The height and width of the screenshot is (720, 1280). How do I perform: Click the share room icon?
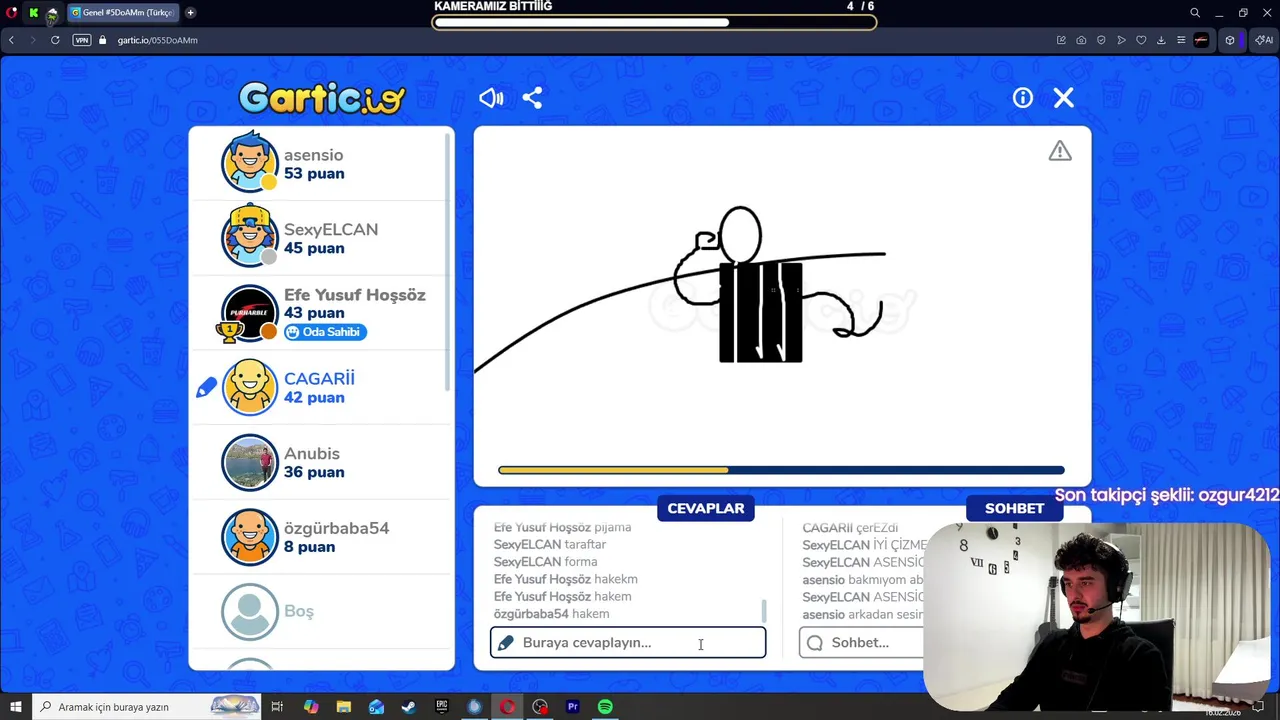pyautogui.click(x=532, y=97)
